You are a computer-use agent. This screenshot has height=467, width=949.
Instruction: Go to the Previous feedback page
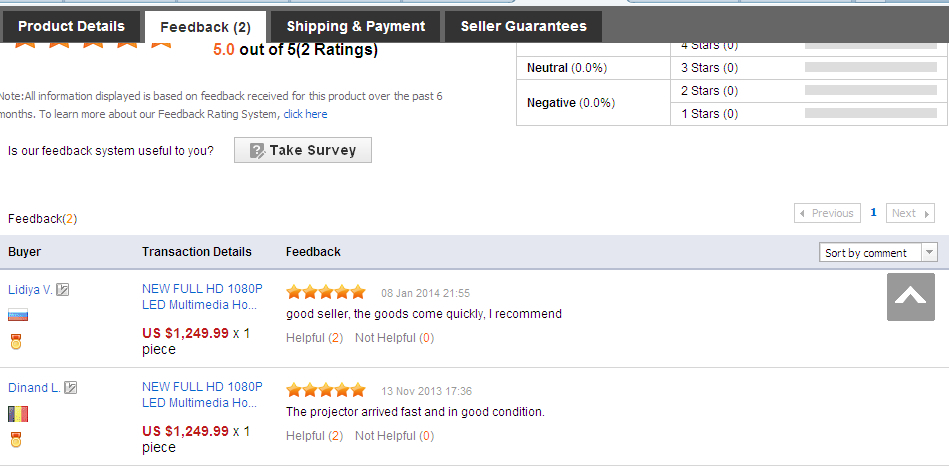(x=827, y=213)
